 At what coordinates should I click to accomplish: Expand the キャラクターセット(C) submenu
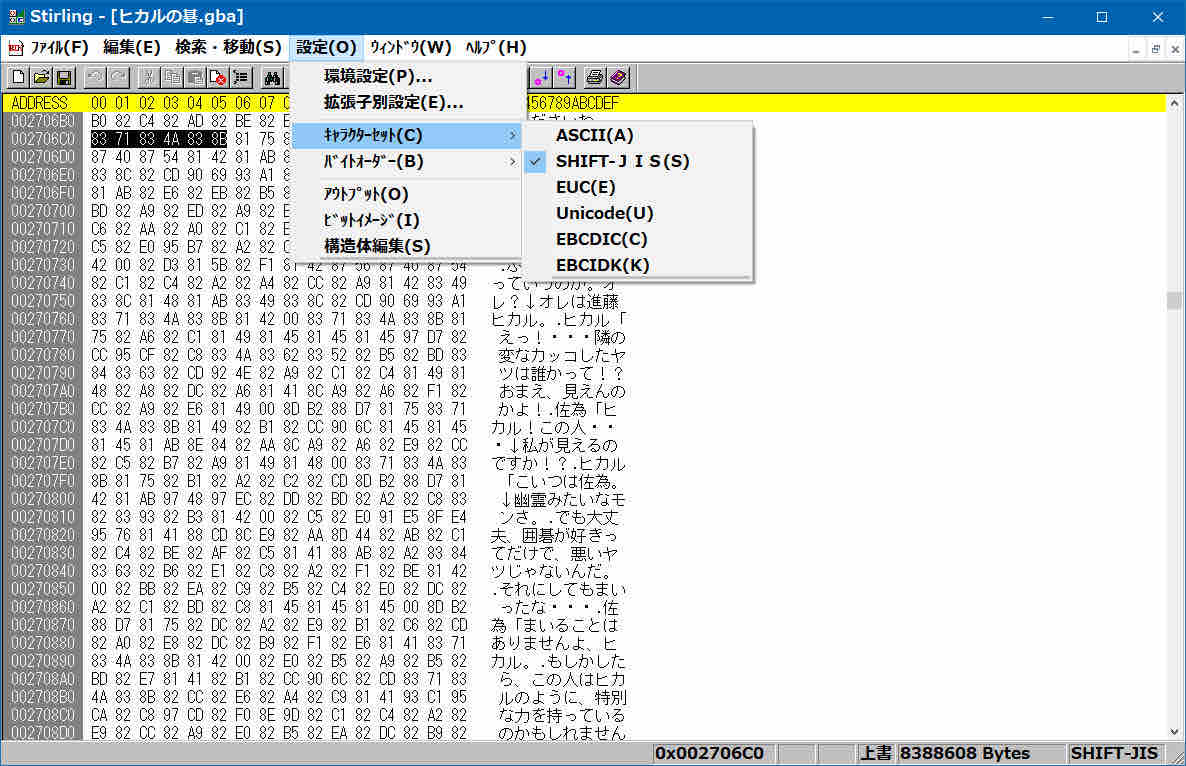tap(407, 135)
